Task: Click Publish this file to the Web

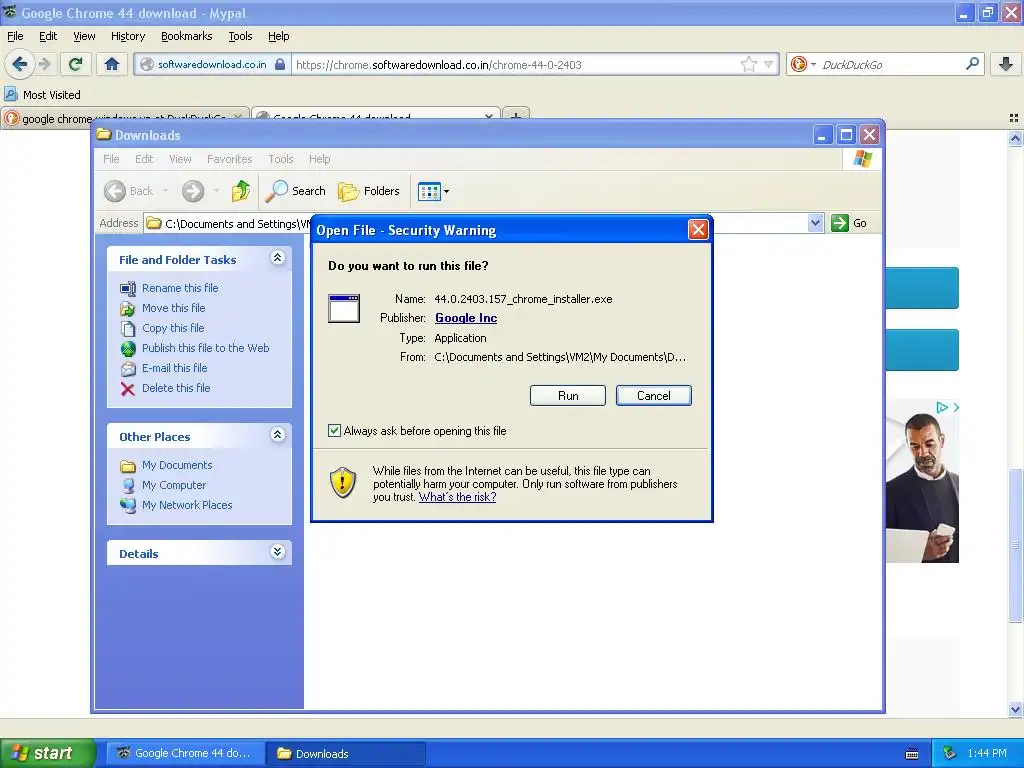Action: pos(206,348)
